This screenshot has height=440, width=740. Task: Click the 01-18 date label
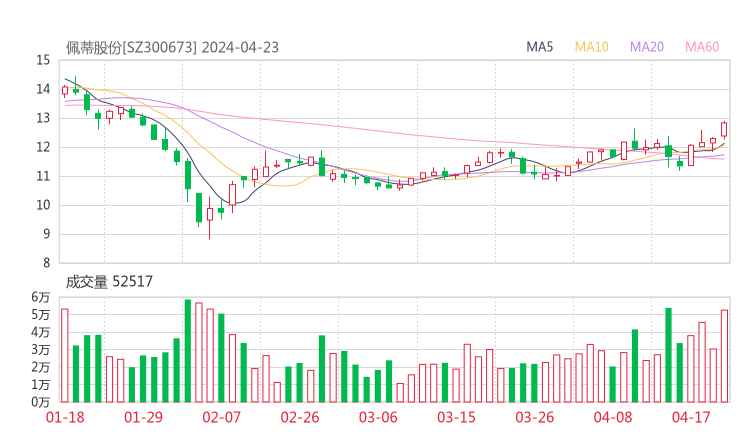tap(65, 417)
